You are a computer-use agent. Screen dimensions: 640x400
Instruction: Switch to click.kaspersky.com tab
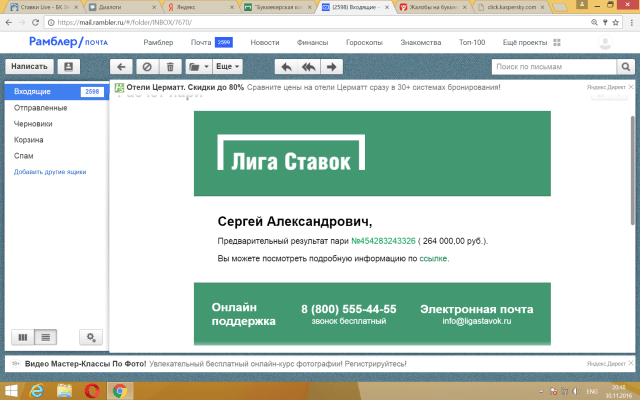(510, 7)
